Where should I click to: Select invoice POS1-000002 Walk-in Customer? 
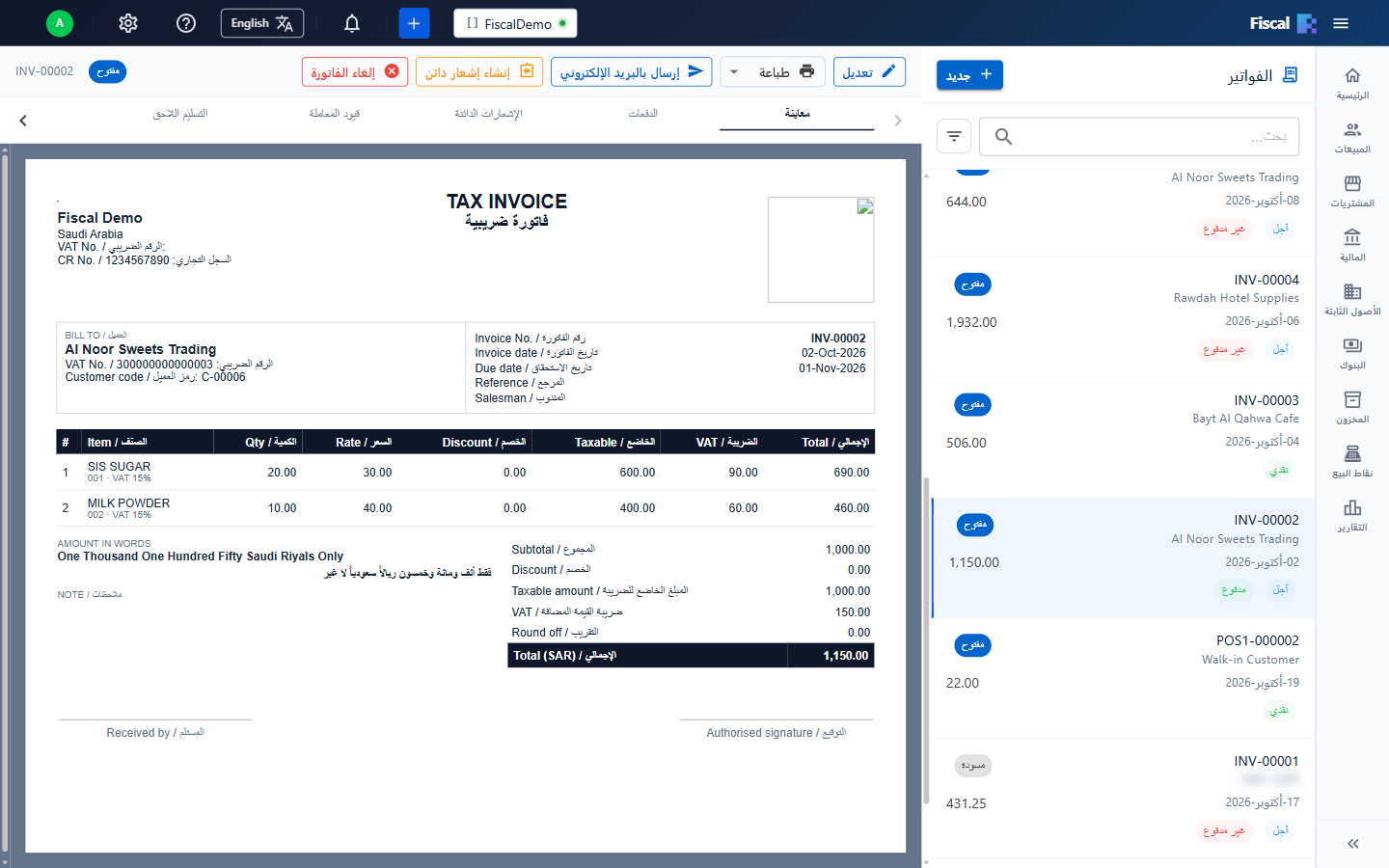pyautogui.click(x=1123, y=678)
